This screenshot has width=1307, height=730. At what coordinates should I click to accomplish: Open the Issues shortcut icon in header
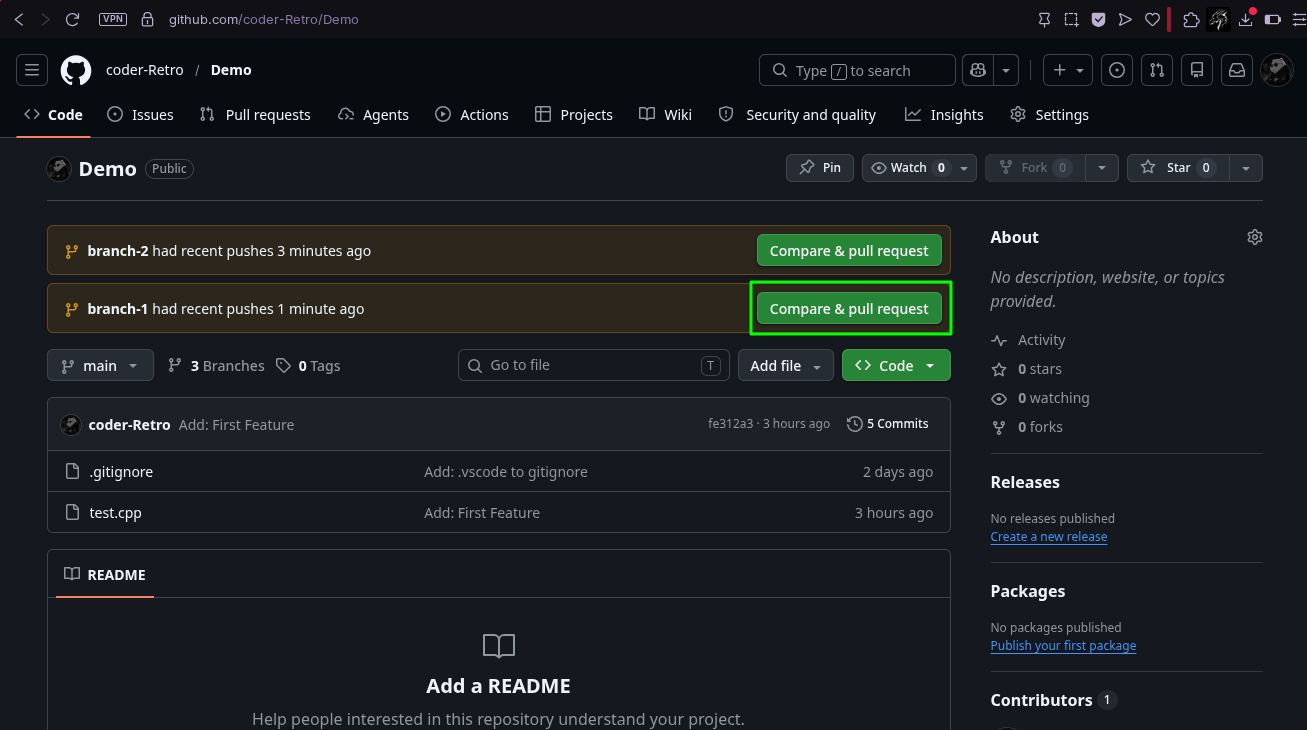[1118, 70]
